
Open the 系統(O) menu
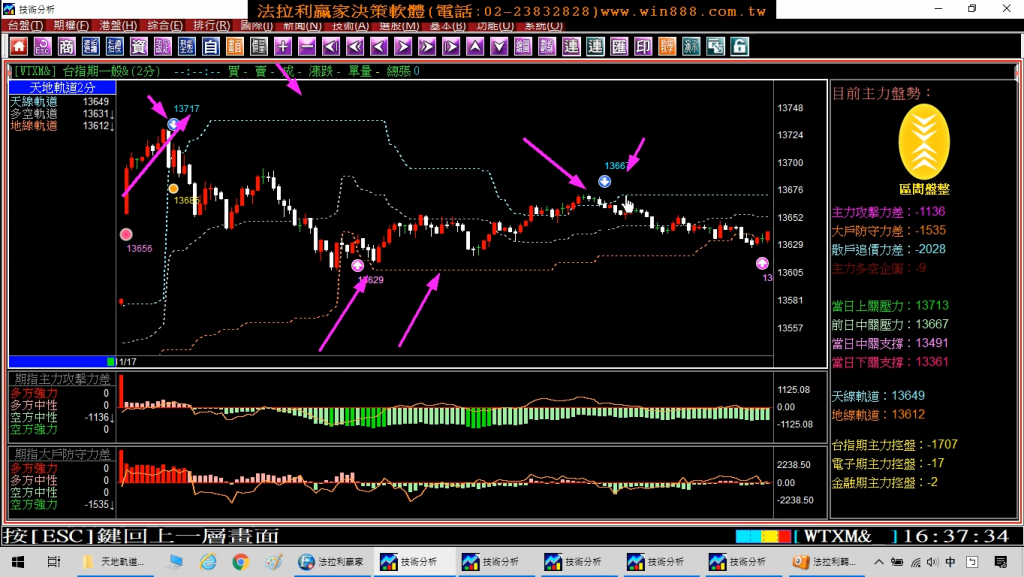click(x=543, y=25)
